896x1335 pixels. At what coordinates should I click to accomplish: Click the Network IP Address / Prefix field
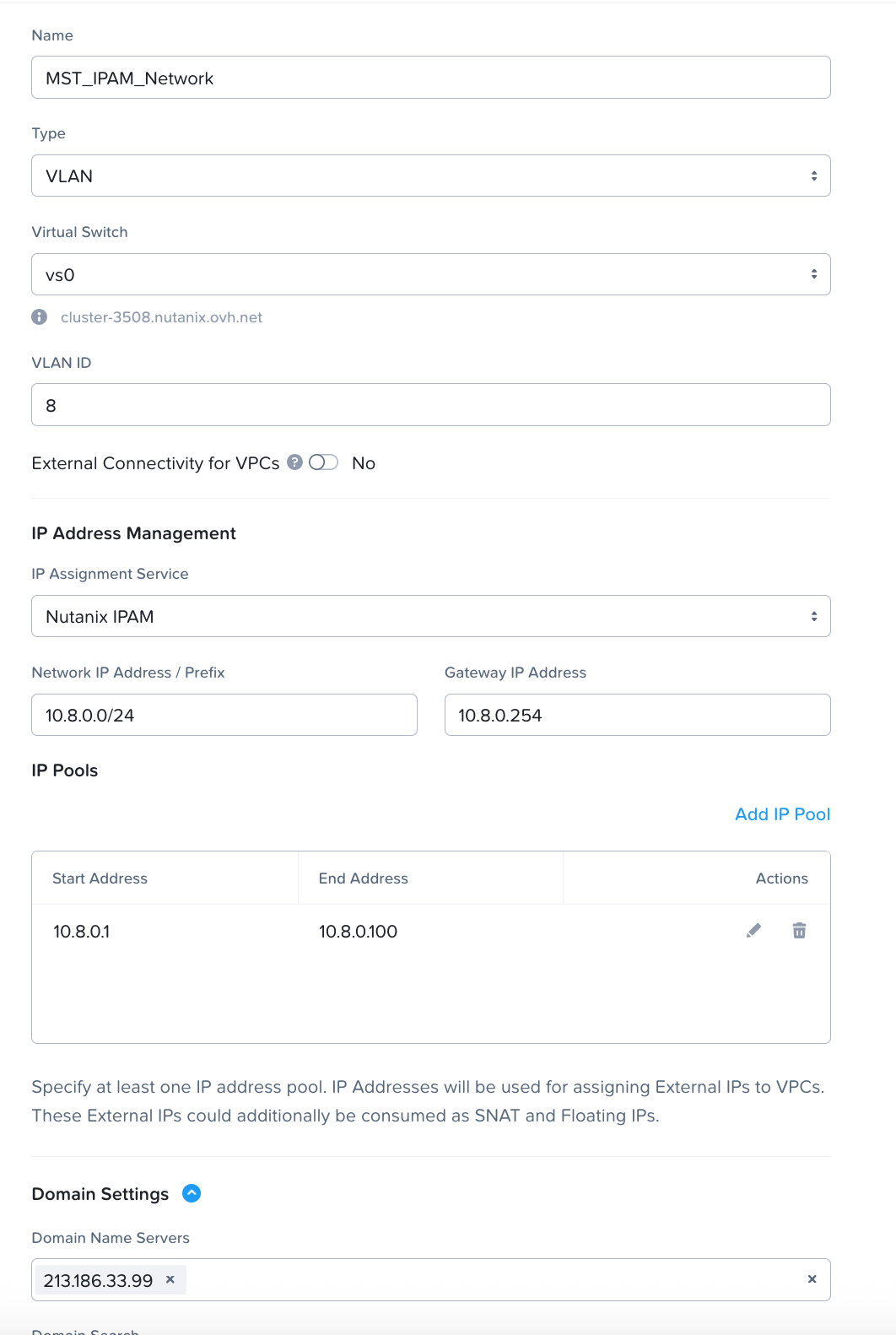click(x=224, y=715)
